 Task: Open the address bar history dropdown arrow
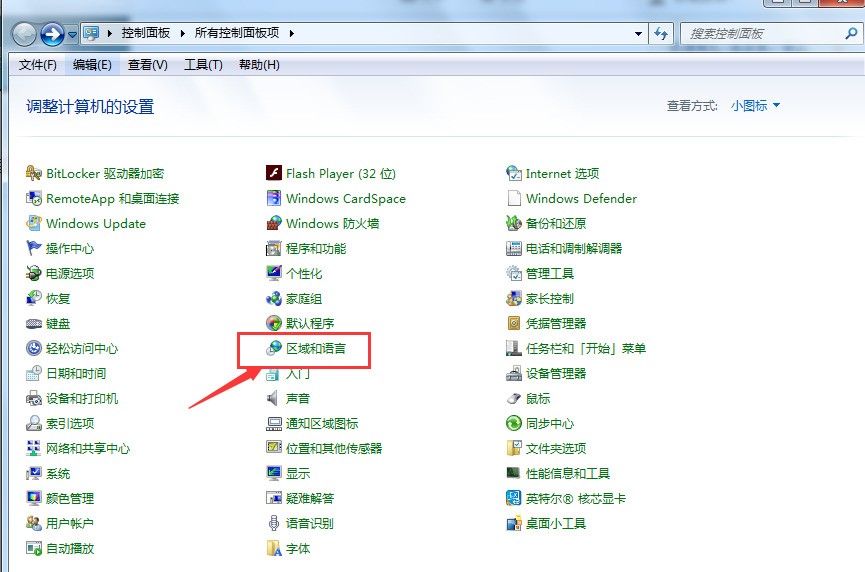point(638,34)
